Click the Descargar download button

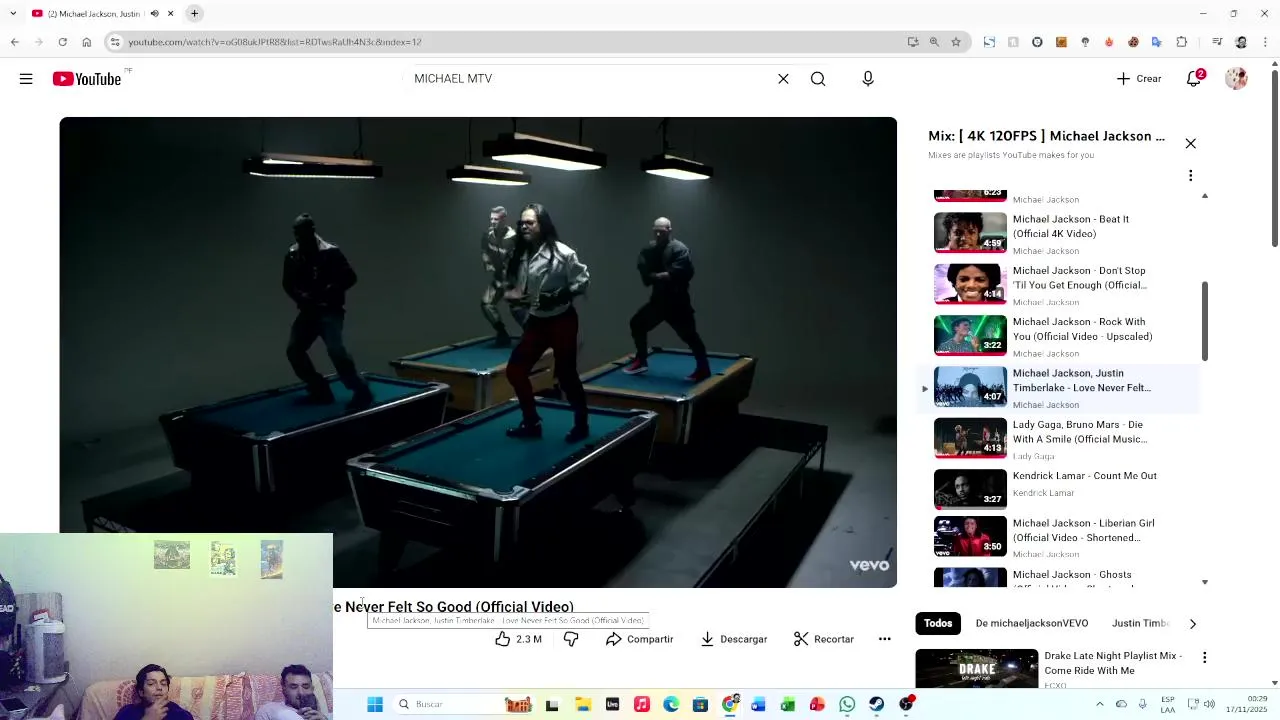point(733,639)
